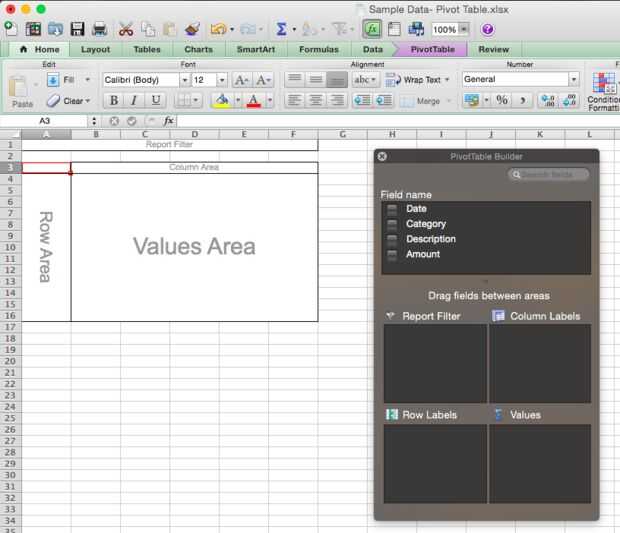Click the comma style button

tap(523, 100)
